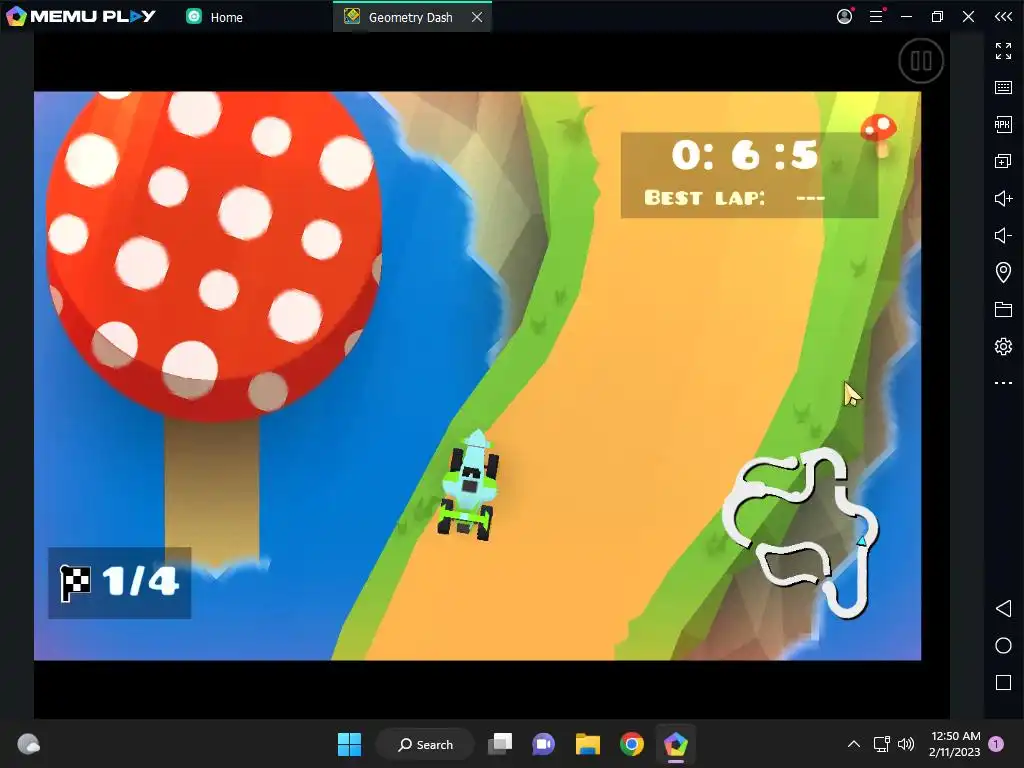The height and width of the screenshot is (768, 1024).
Task: Open File Explorer from taskbar
Action: (x=588, y=744)
